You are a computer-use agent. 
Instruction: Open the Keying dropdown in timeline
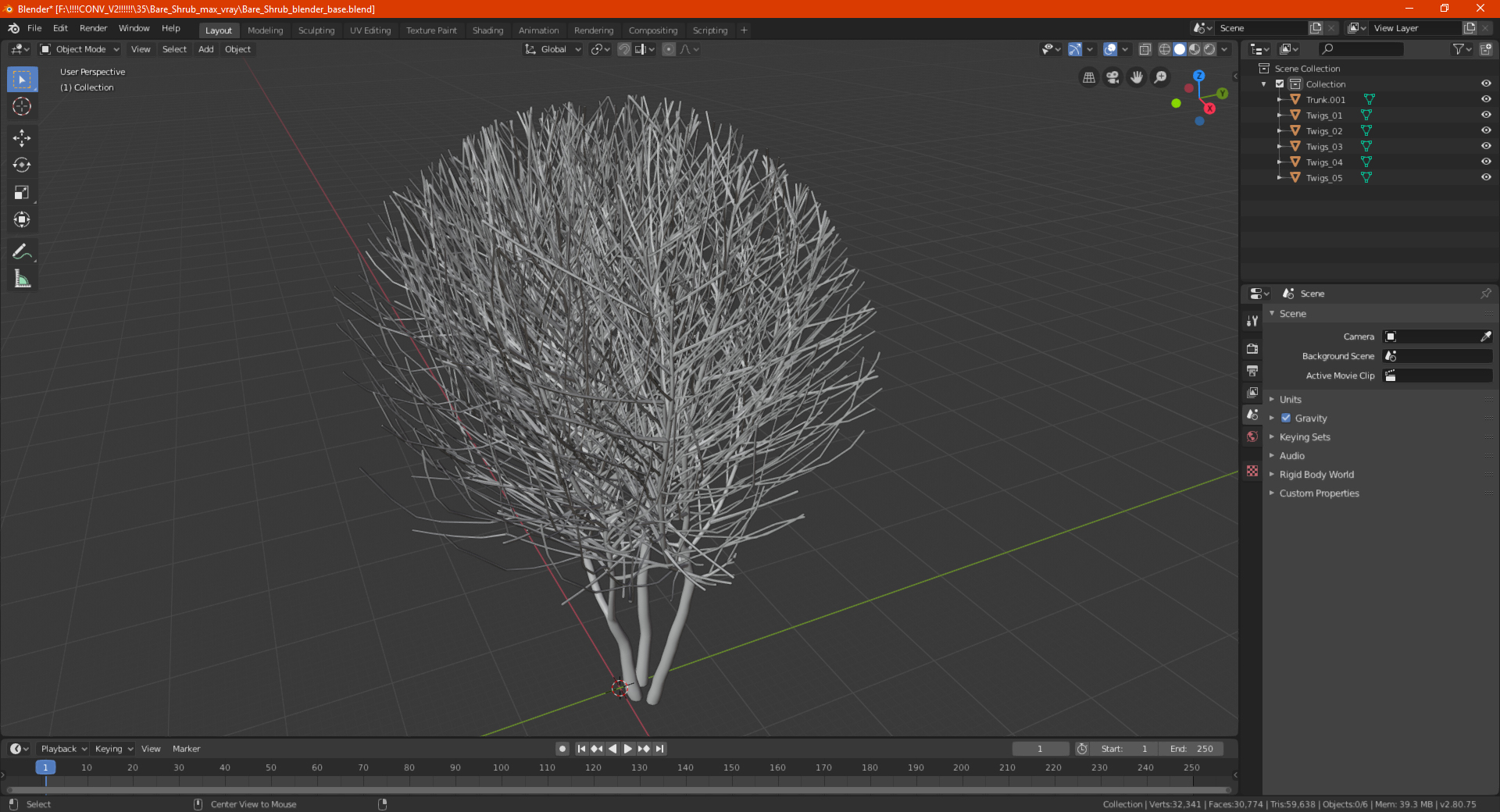point(113,749)
